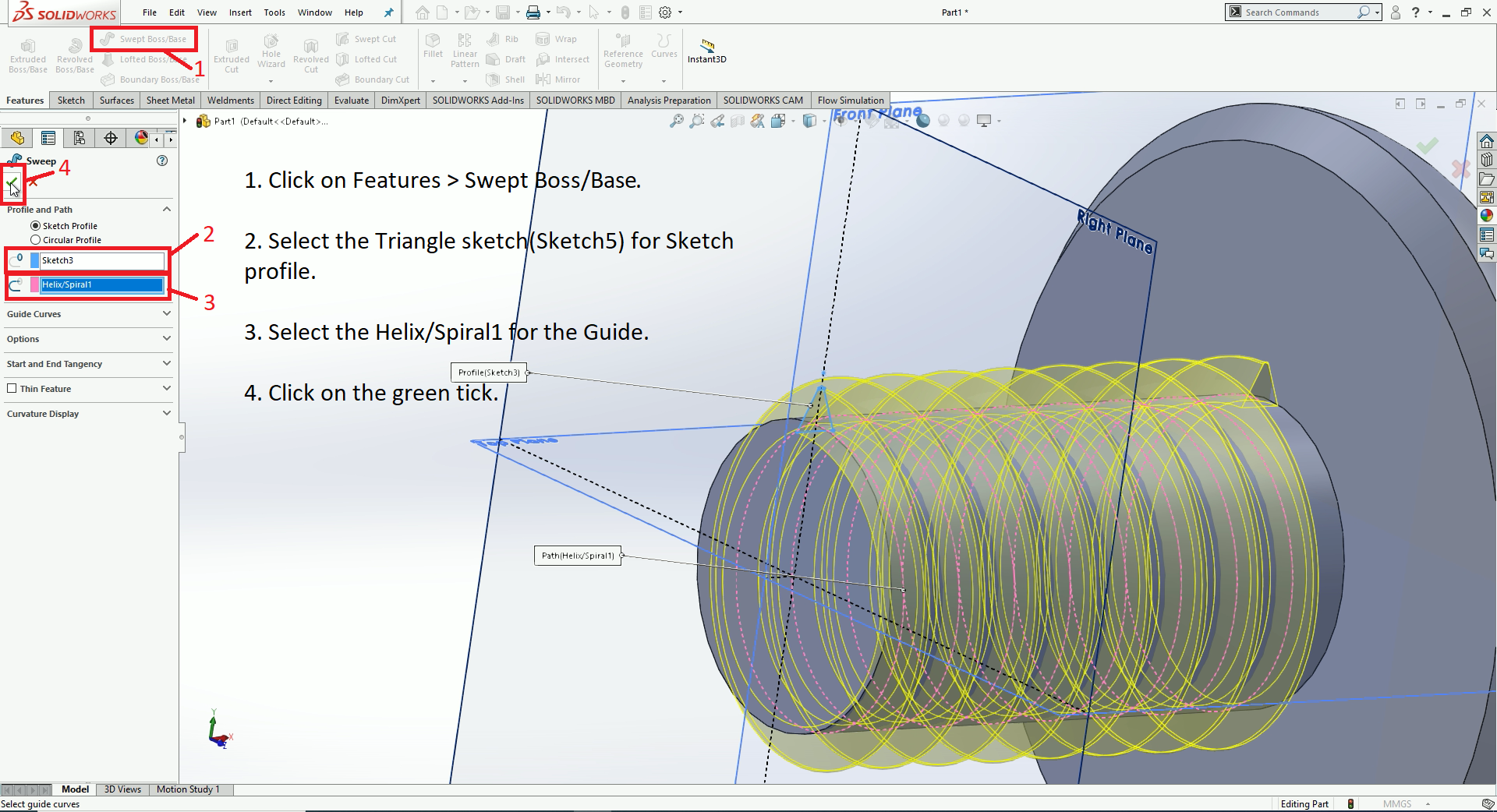The image size is (1497, 812).
Task: Click the Helix/Spiral1 path selection box
Action: click(x=102, y=284)
